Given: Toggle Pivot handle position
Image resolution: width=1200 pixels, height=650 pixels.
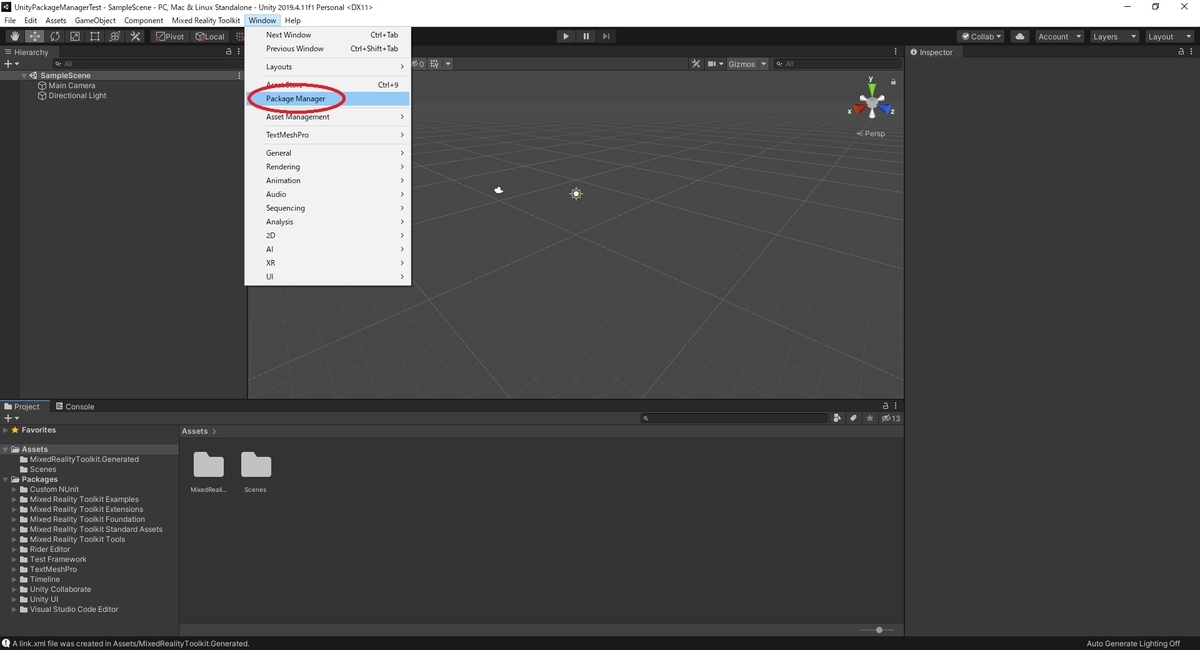Looking at the screenshot, I should [x=170, y=37].
